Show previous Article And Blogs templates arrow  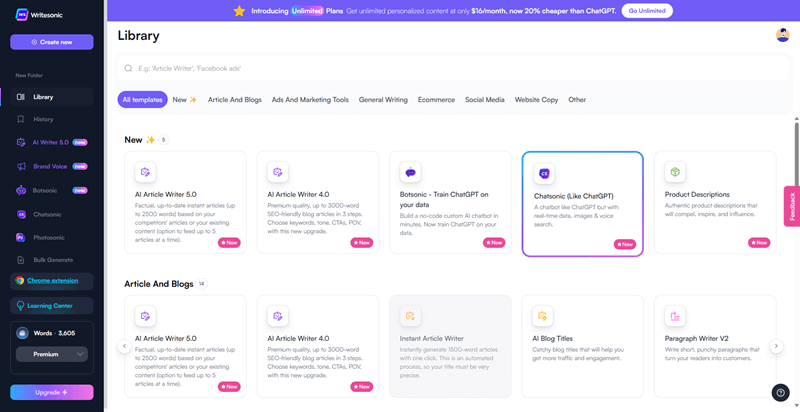[124, 346]
